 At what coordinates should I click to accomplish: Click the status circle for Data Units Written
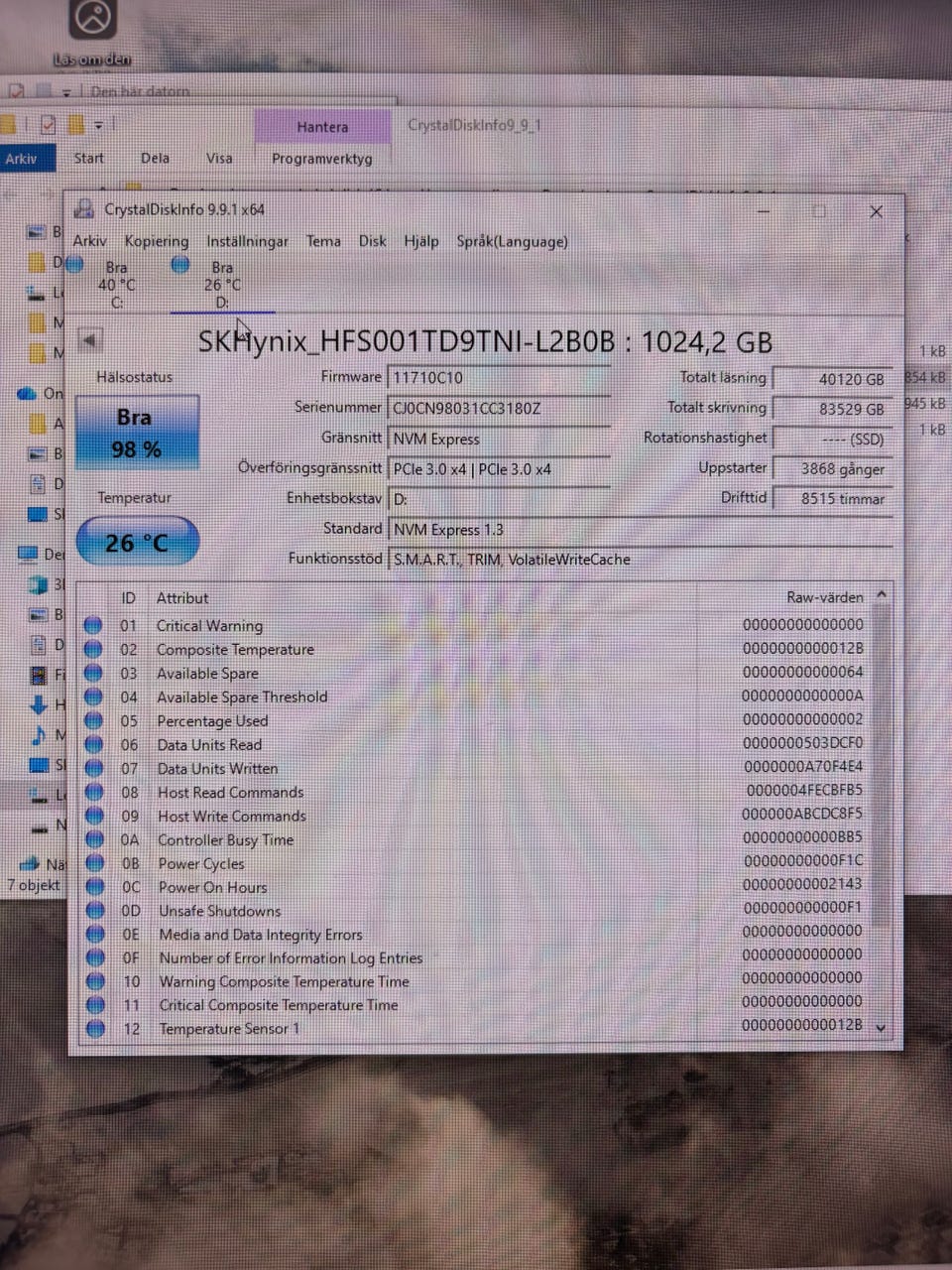[x=93, y=768]
